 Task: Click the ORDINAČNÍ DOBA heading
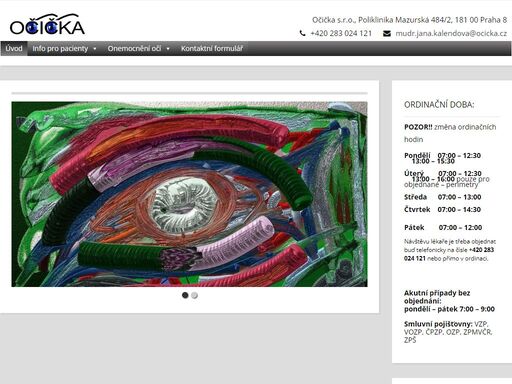coord(439,105)
